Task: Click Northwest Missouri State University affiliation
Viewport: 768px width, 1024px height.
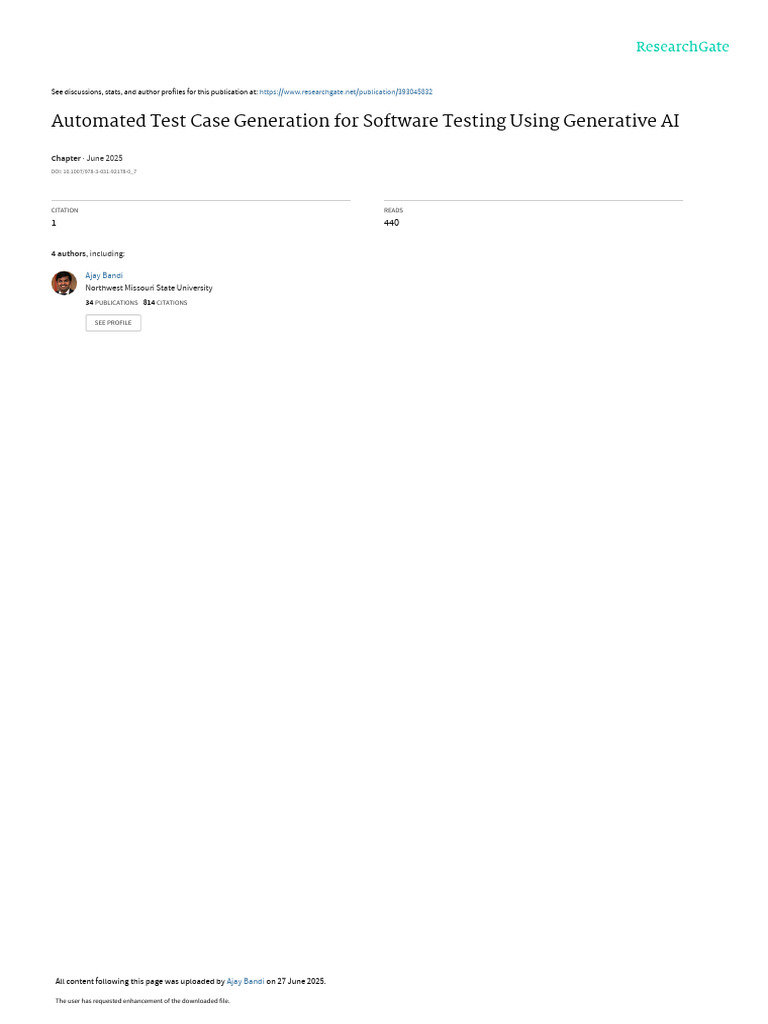Action: pos(149,288)
